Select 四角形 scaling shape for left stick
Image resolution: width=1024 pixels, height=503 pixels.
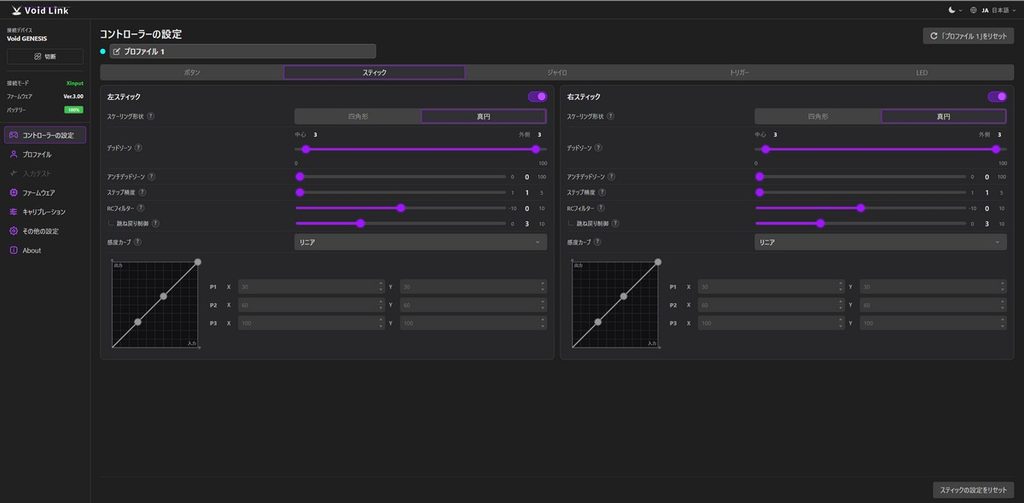(x=358, y=116)
